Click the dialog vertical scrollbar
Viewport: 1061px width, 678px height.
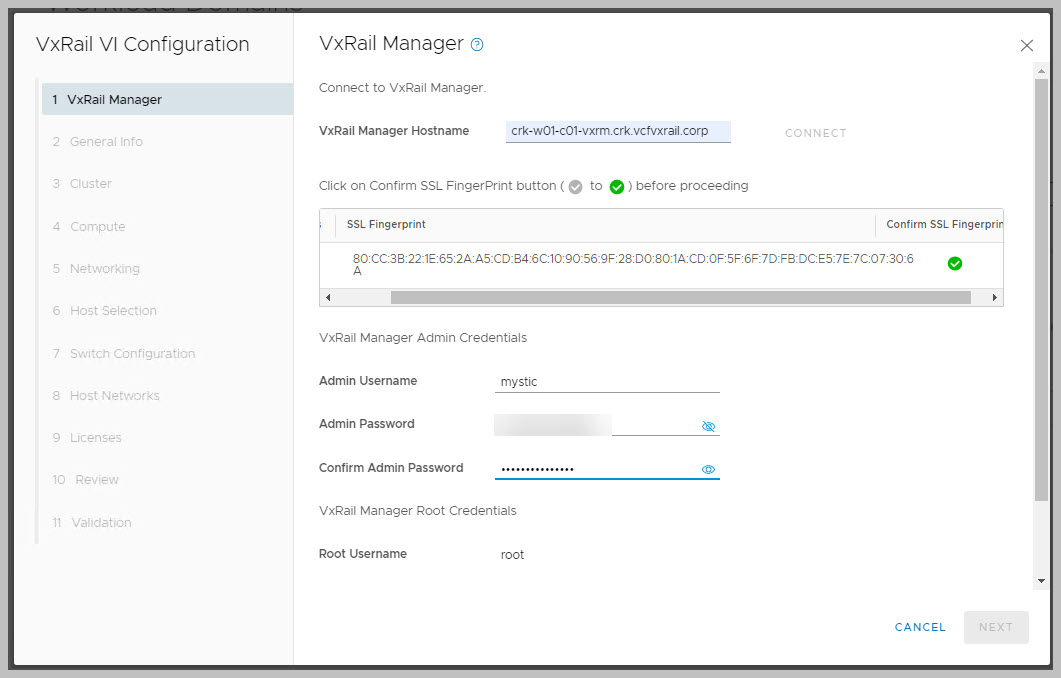(x=1041, y=300)
